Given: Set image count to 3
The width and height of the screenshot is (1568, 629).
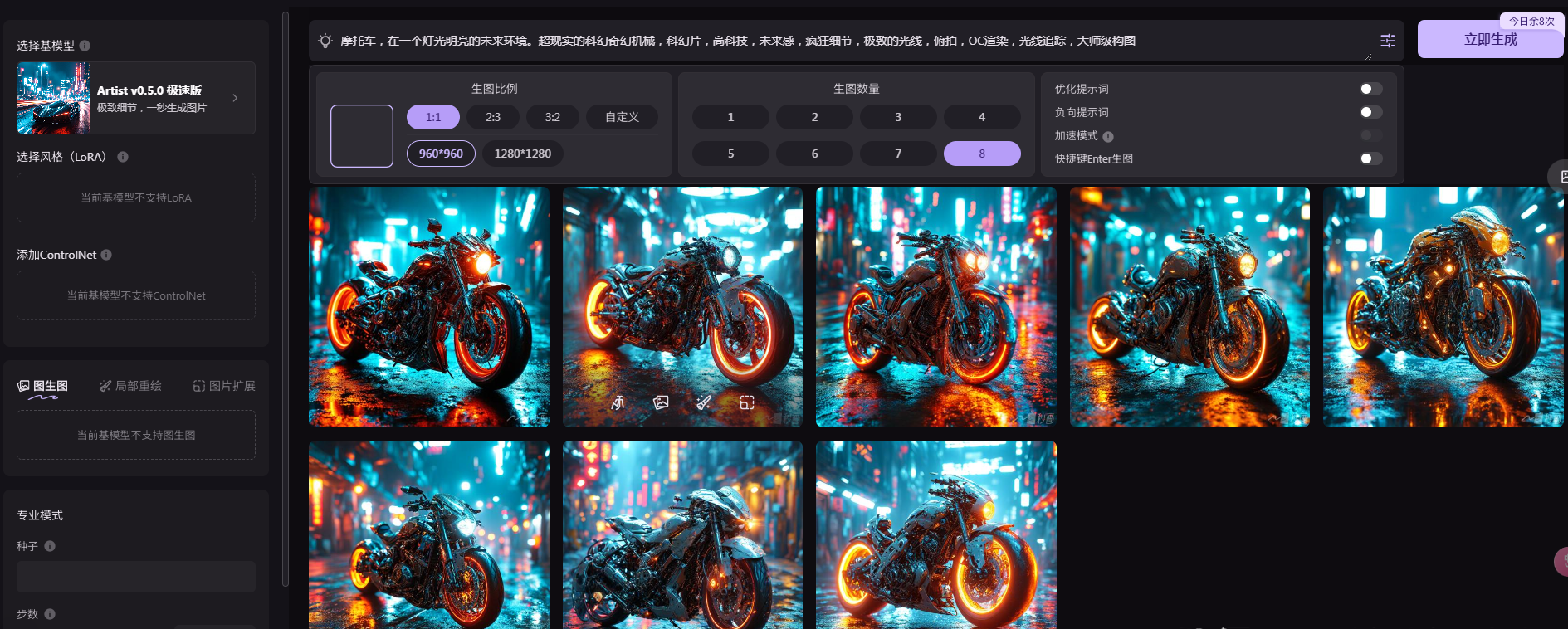Looking at the screenshot, I should pos(898,117).
